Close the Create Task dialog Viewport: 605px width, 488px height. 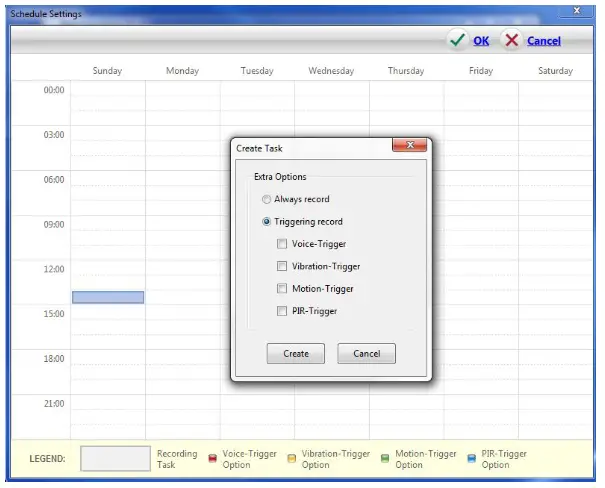tap(410, 145)
